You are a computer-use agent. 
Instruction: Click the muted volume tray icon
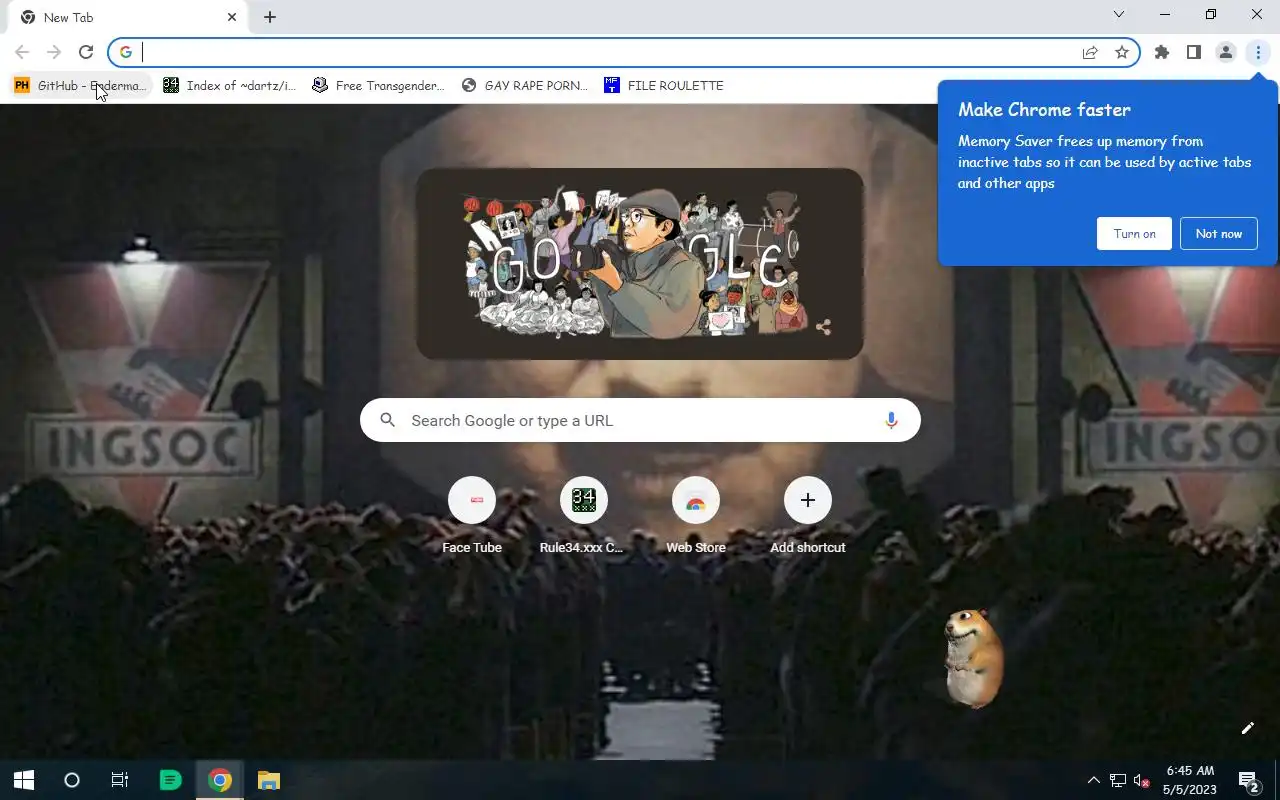[1141, 780]
